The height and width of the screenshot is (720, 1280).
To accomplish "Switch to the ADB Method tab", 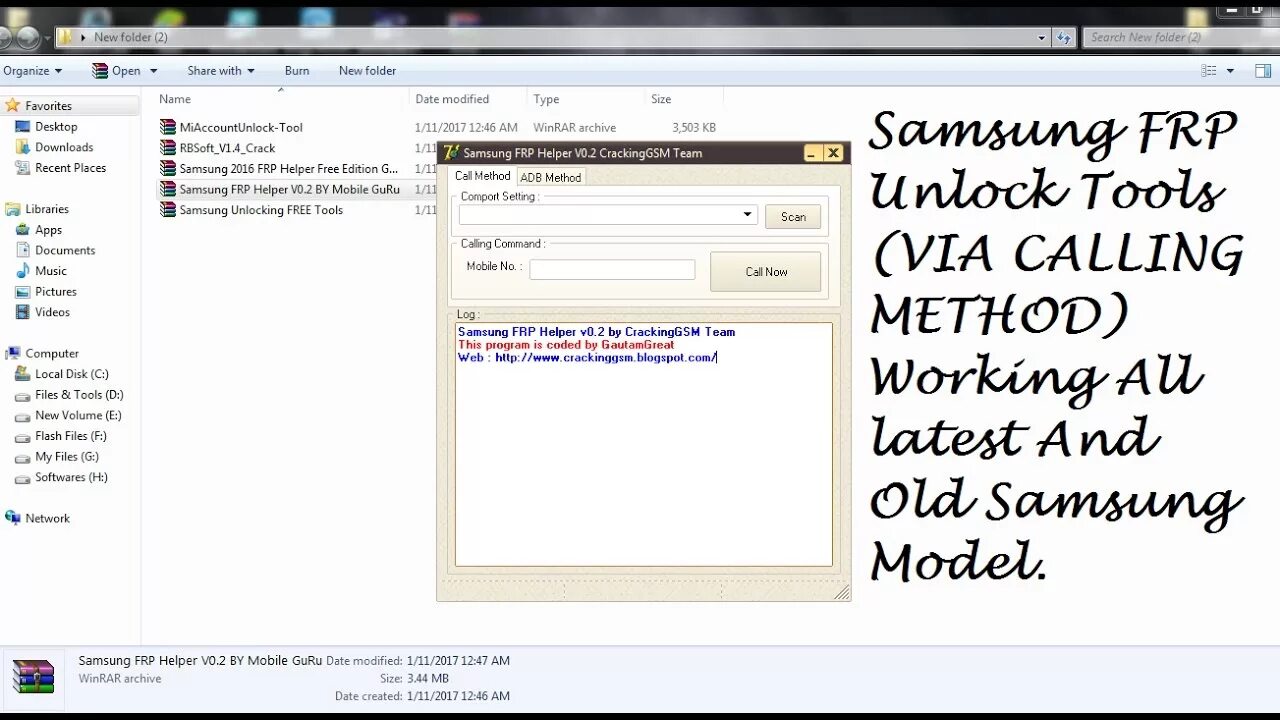I will pyautogui.click(x=550, y=177).
